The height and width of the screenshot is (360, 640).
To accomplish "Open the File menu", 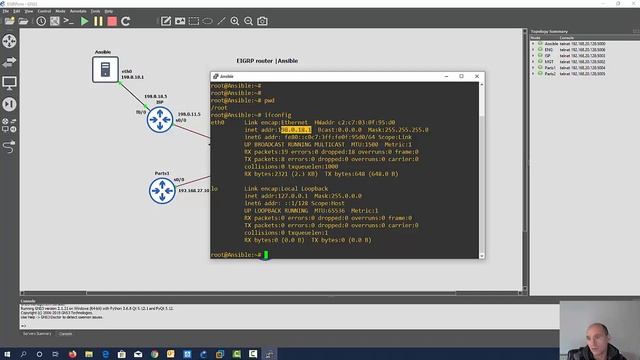I will [6, 11].
